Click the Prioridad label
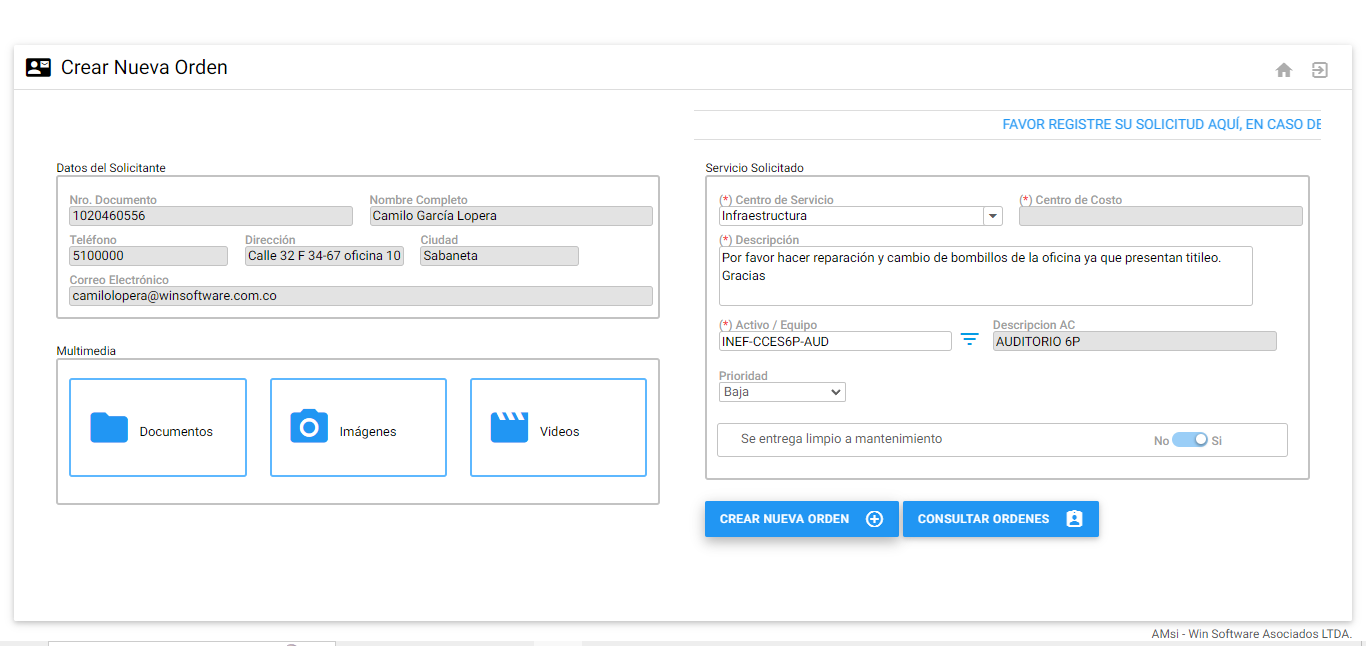Screen dimensions: 1366x646 [x=743, y=376]
